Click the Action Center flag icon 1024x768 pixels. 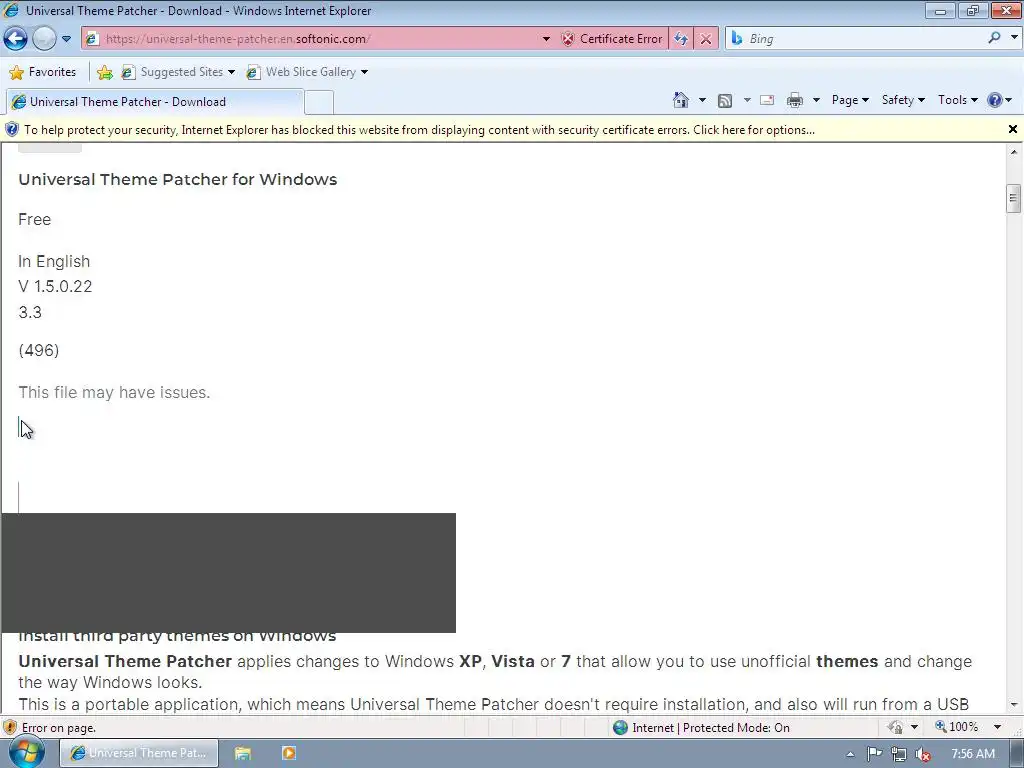coord(874,754)
